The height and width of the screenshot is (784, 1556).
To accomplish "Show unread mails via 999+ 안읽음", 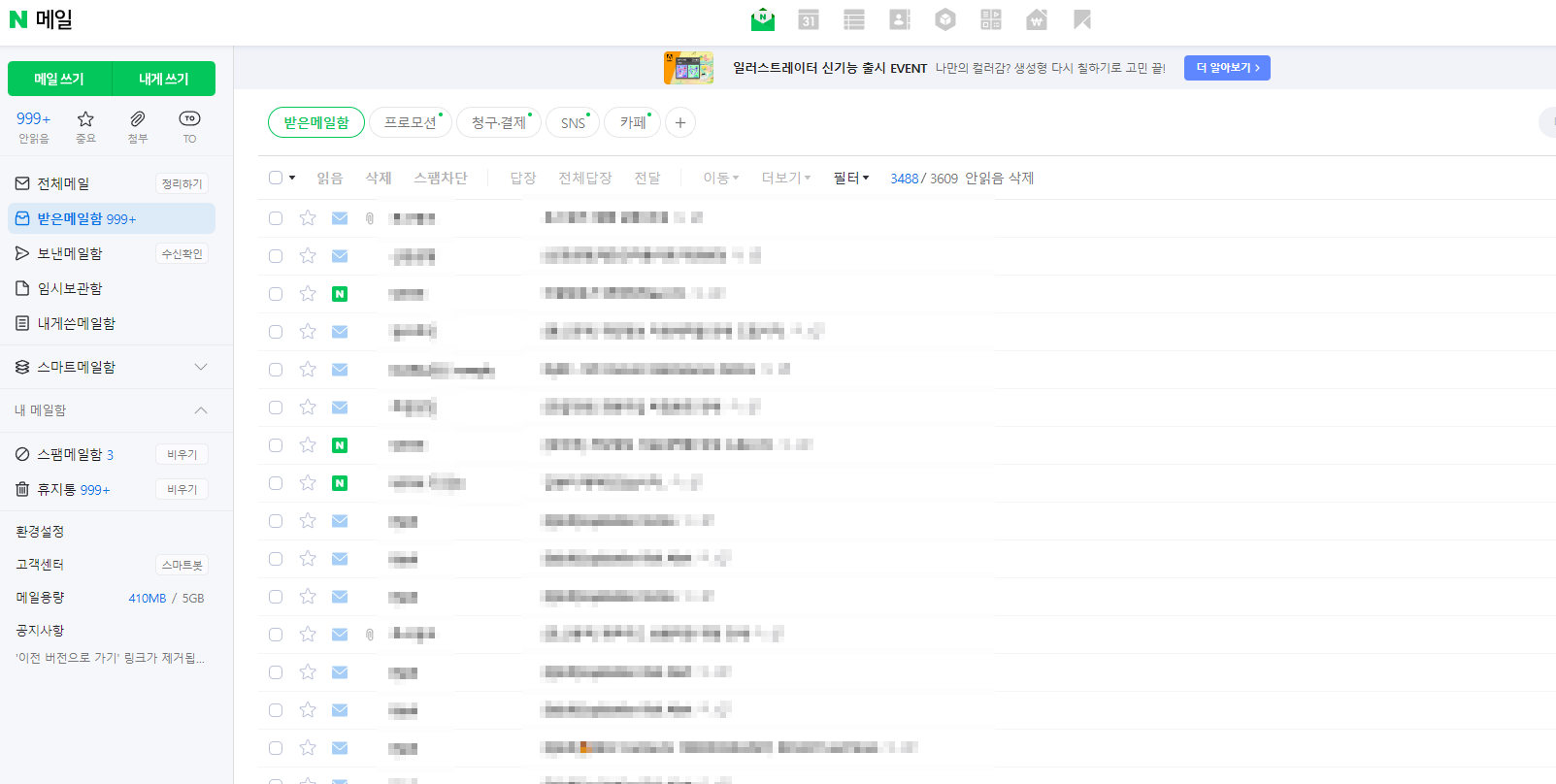I will pos(34,126).
